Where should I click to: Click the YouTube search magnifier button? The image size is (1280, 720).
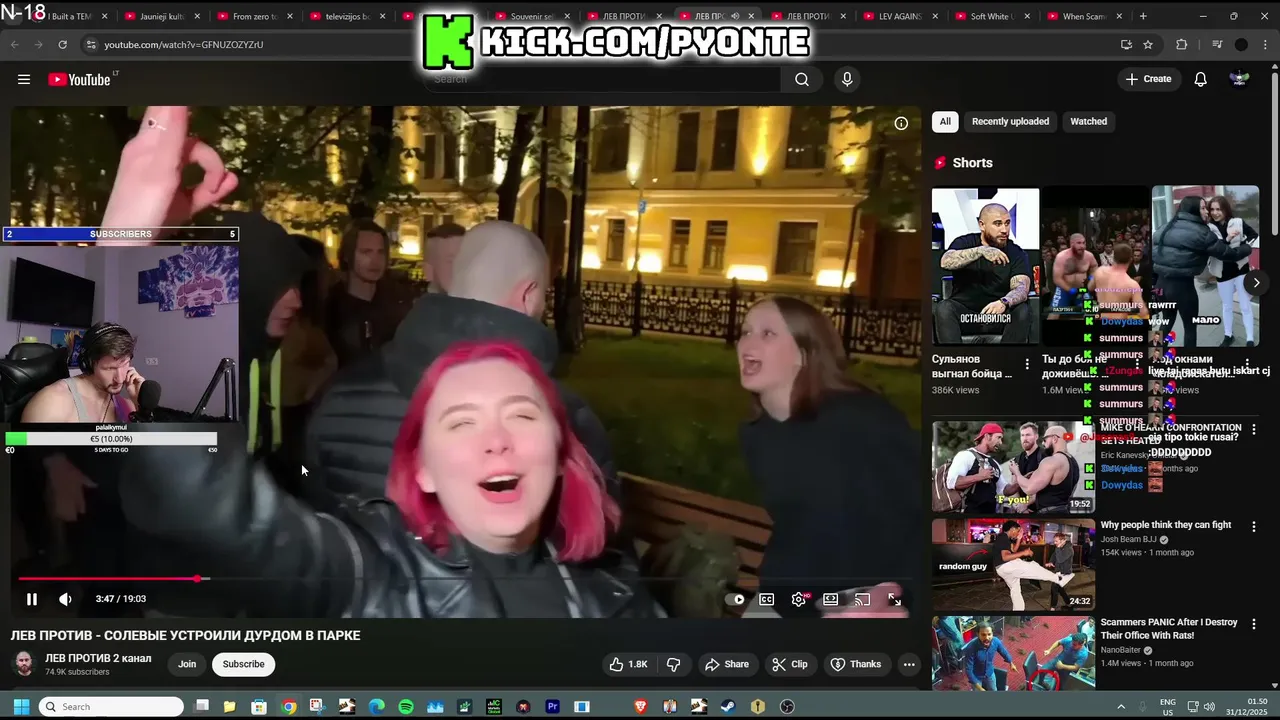802,79
